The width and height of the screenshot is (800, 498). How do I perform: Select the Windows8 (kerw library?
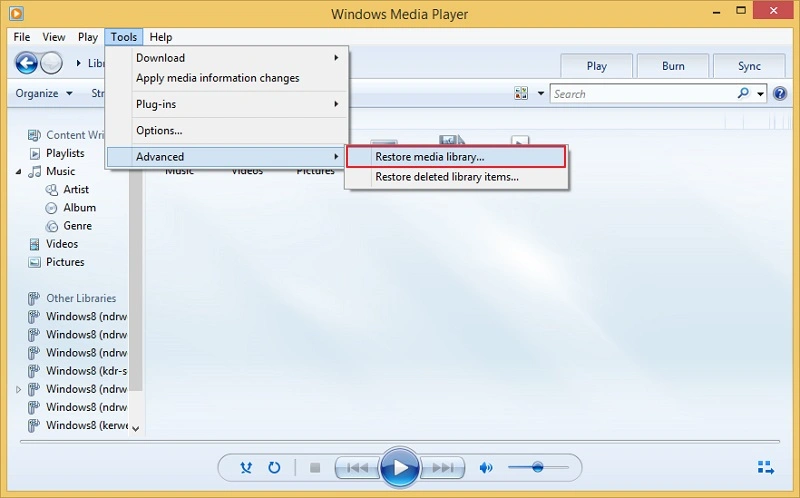[x=86, y=425]
